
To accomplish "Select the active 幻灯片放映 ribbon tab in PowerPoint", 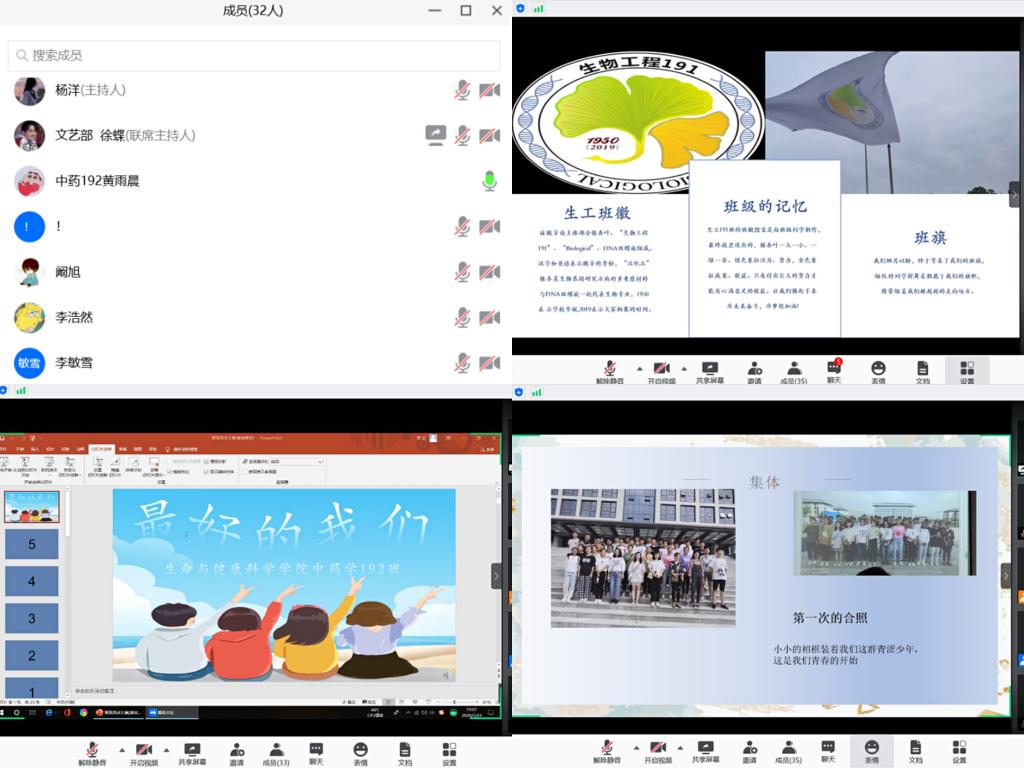I will 103,449.
